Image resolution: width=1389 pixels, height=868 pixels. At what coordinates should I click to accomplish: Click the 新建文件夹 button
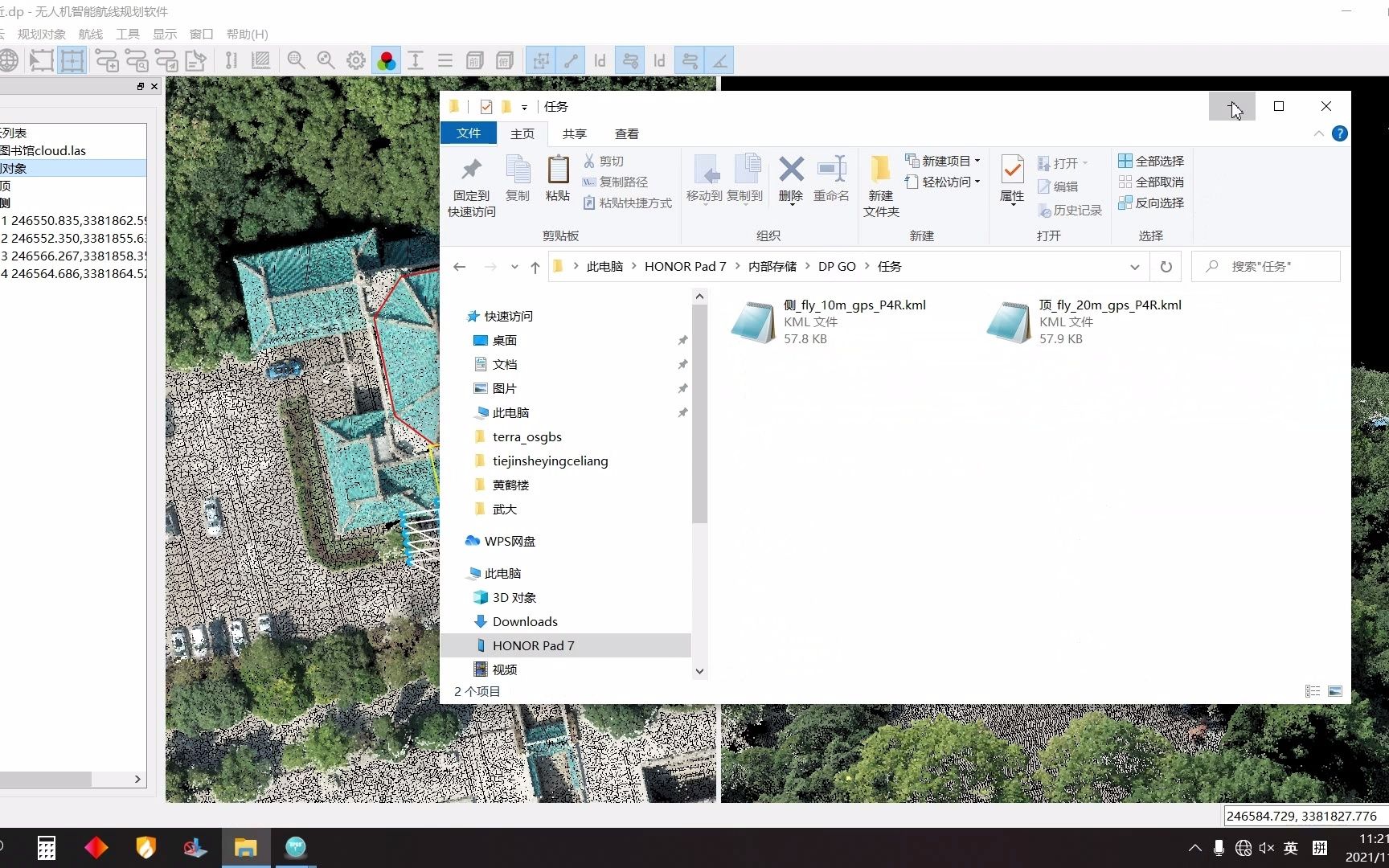tap(881, 187)
